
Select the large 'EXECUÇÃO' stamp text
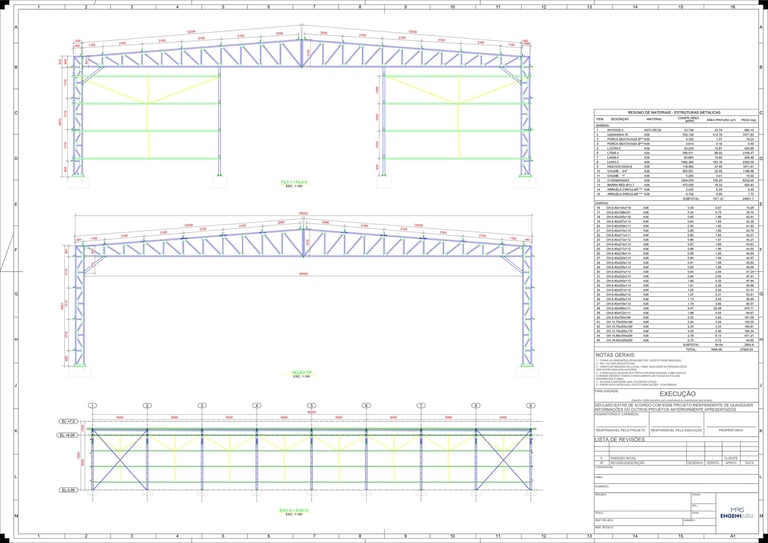[677, 394]
